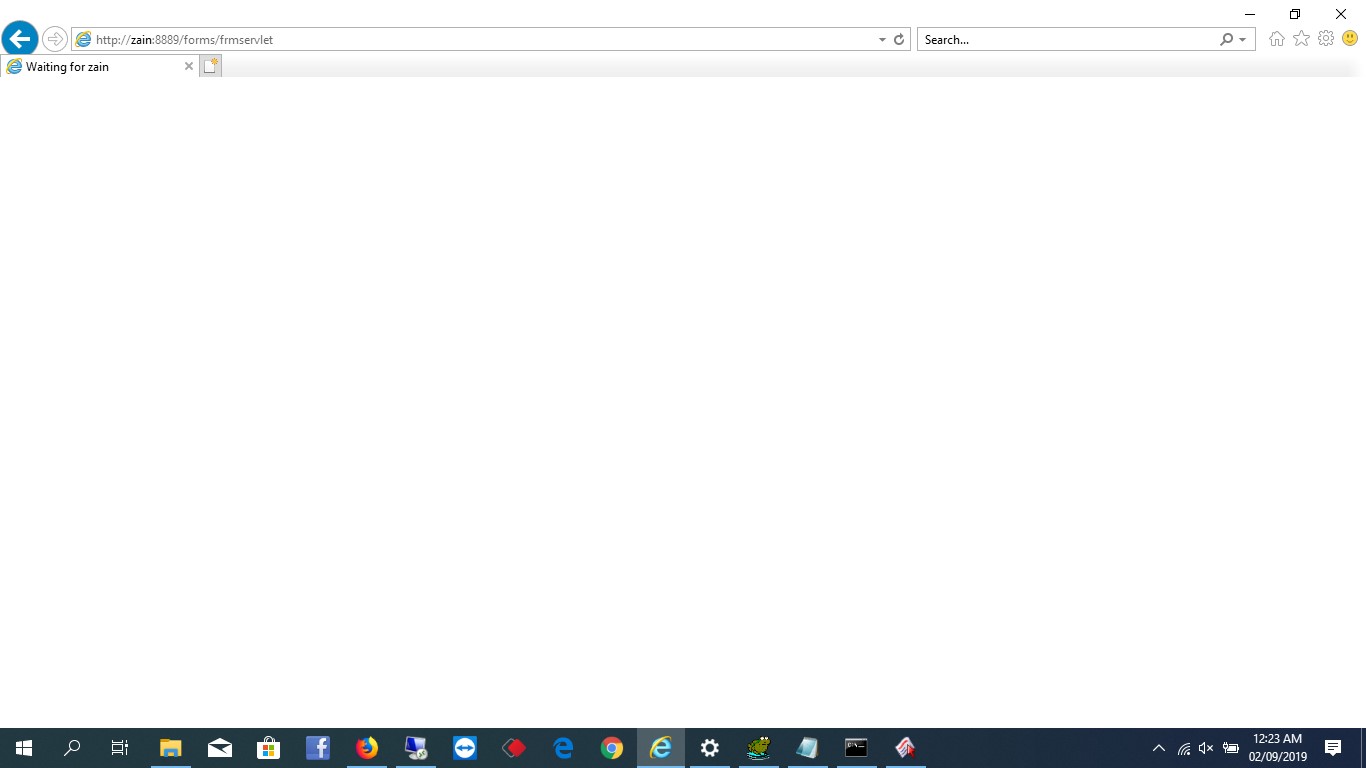Open the search provider dropdown arrow
1366x768 pixels.
(1243, 40)
